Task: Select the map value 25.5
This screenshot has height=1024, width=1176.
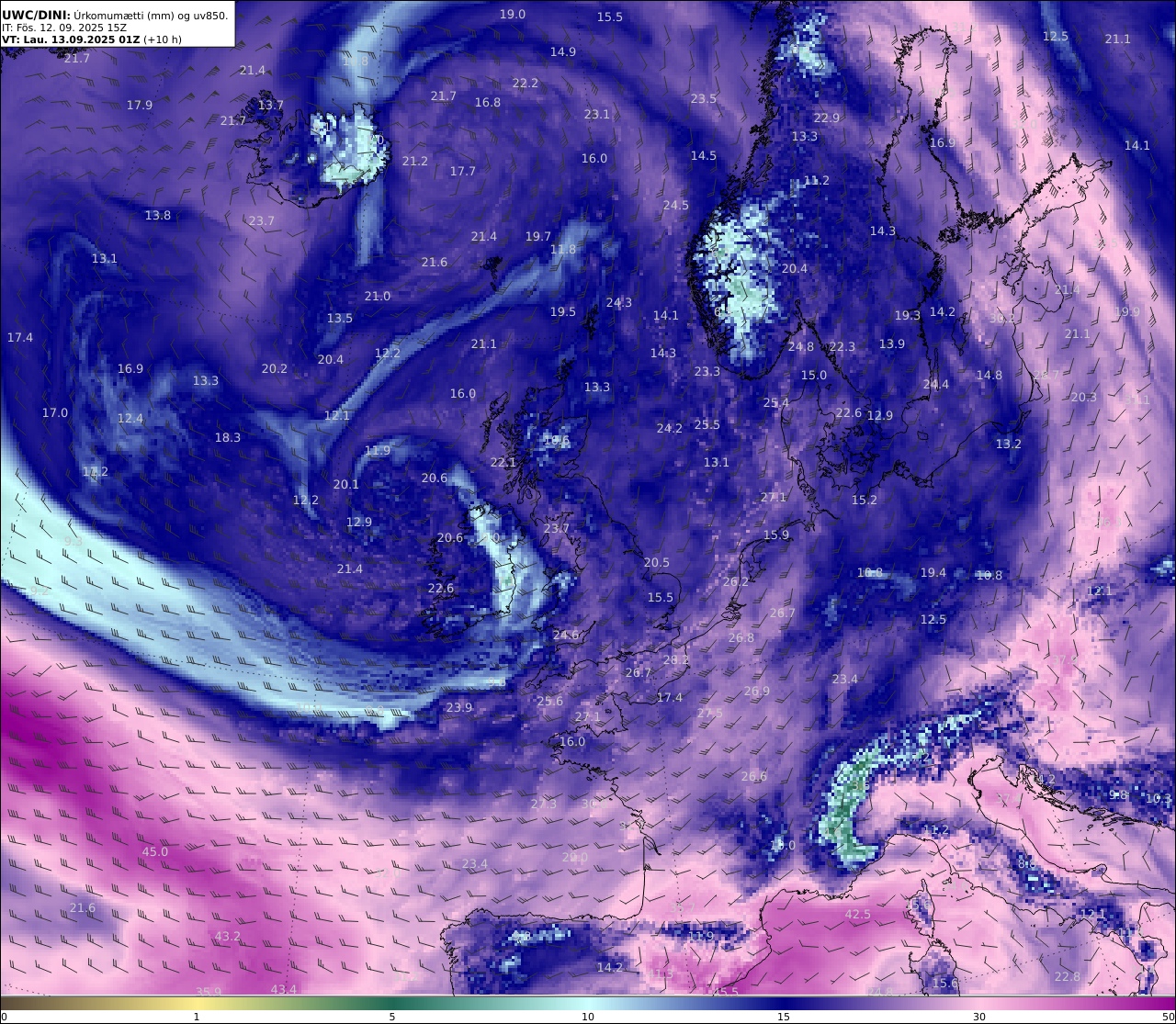Action: pyautogui.click(x=707, y=424)
